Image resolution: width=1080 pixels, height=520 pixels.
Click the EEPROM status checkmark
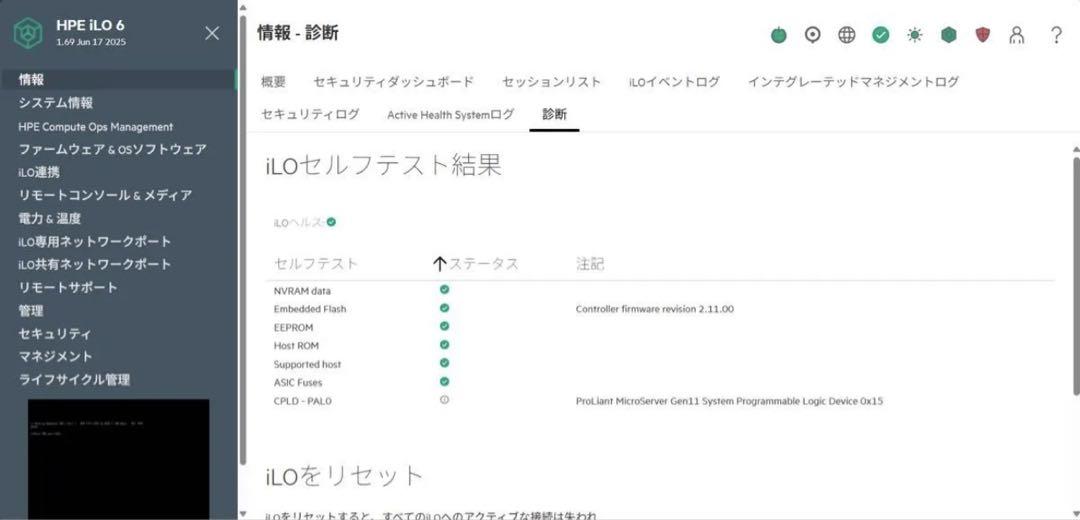pos(444,326)
